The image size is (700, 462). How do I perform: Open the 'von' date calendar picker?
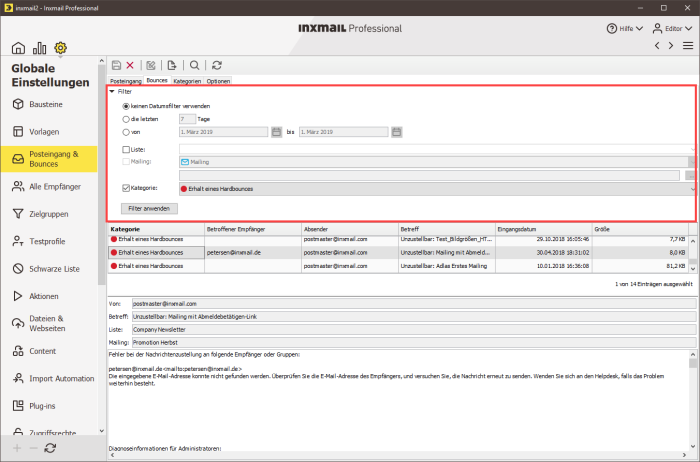[276, 132]
